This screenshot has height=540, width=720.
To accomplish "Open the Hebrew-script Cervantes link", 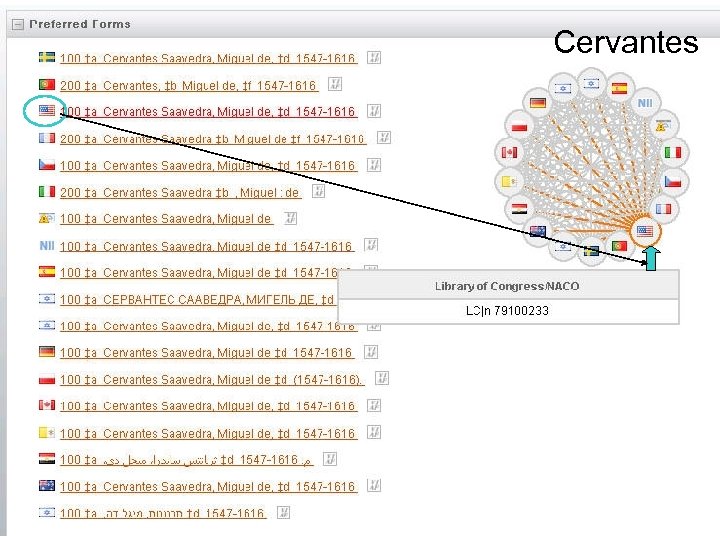I will 163,513.
